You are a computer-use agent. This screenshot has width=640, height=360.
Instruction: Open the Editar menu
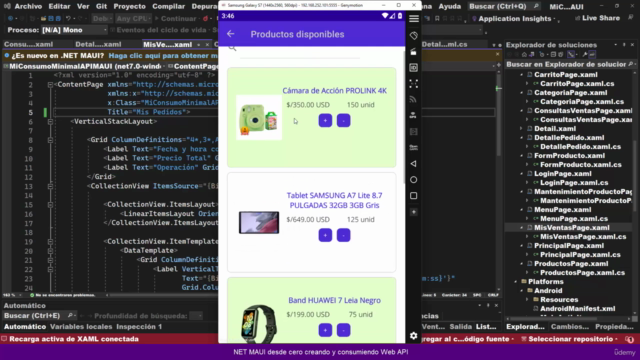coord(59,7)
